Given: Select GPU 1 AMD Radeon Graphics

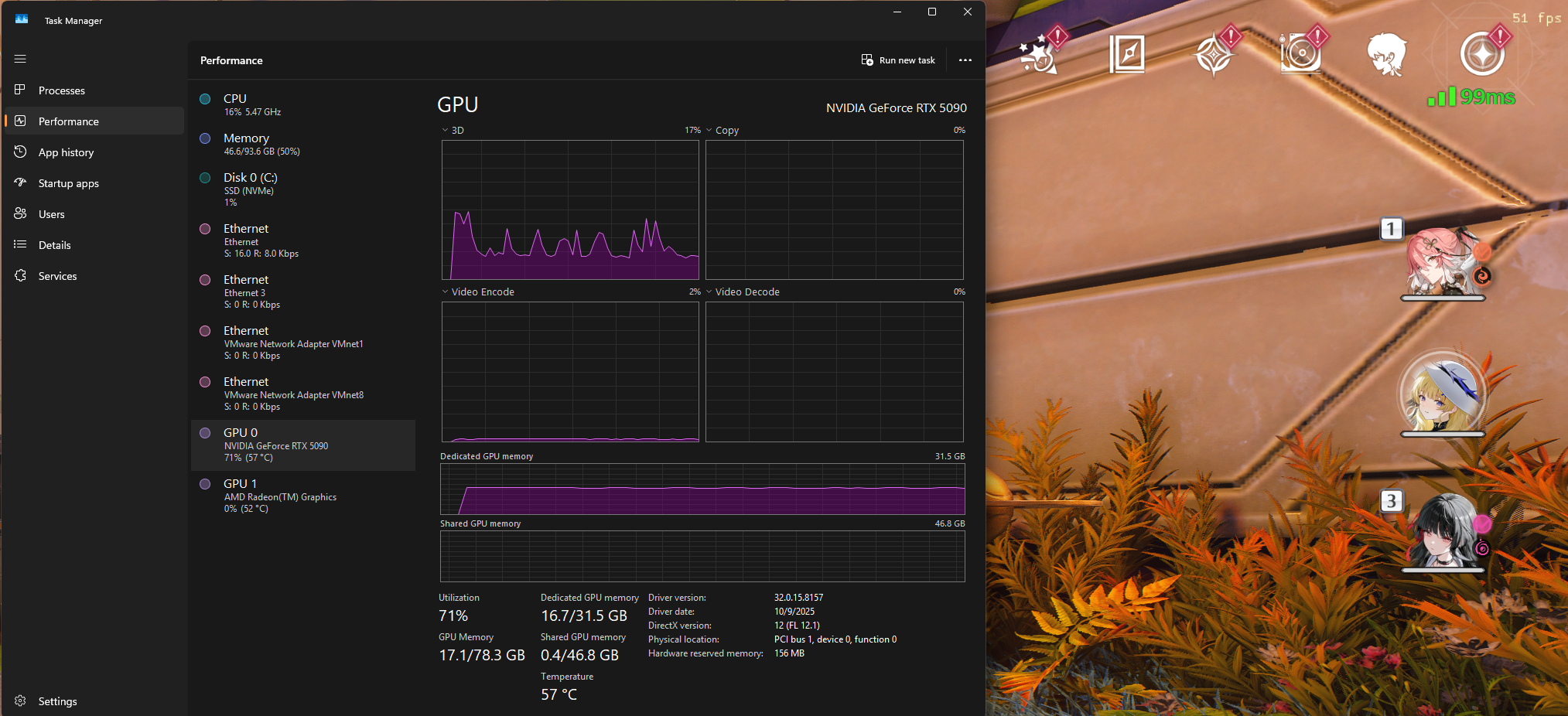Looking at the screenshot, I should click(303, 496).
